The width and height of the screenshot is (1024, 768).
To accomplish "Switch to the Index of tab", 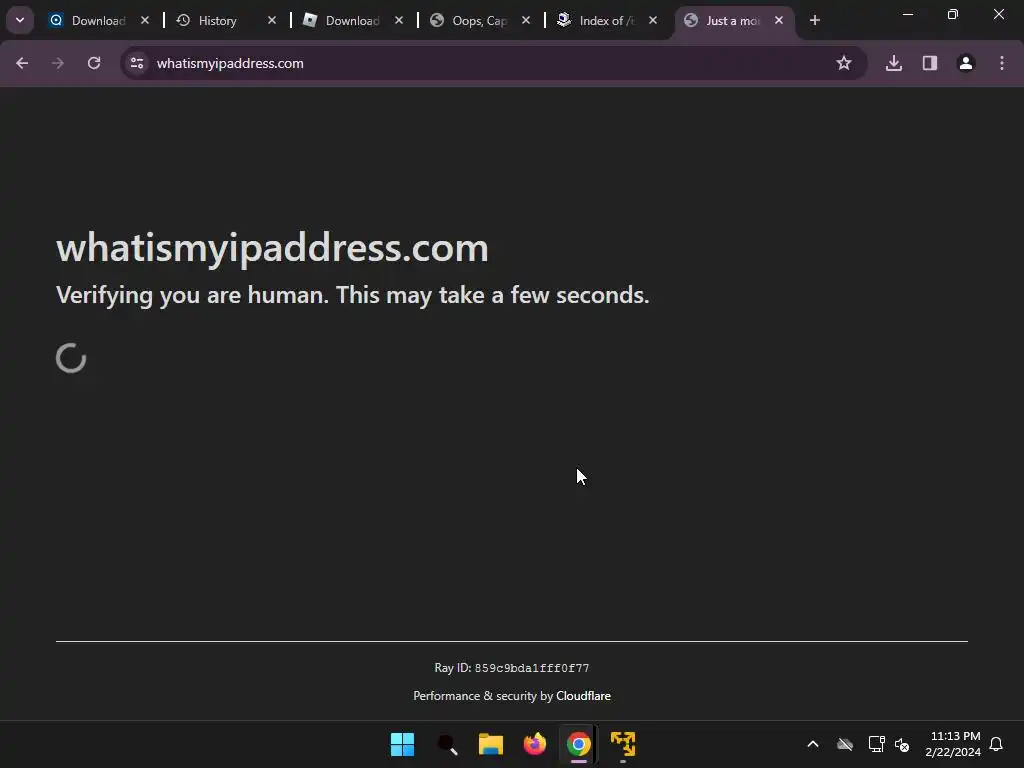I will (605, 21).
